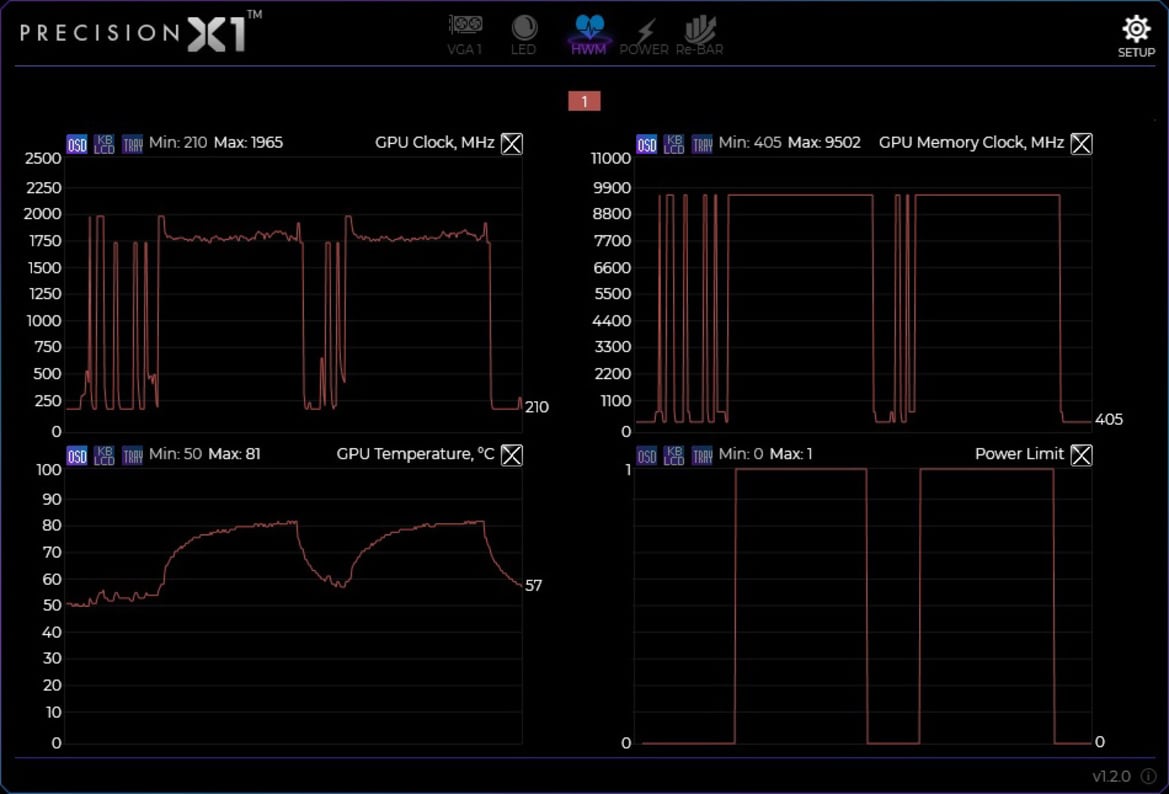Close the Power Limit graph
Screen dimensions: 1169x794
pyautogui.click(x=1081, y=455)
